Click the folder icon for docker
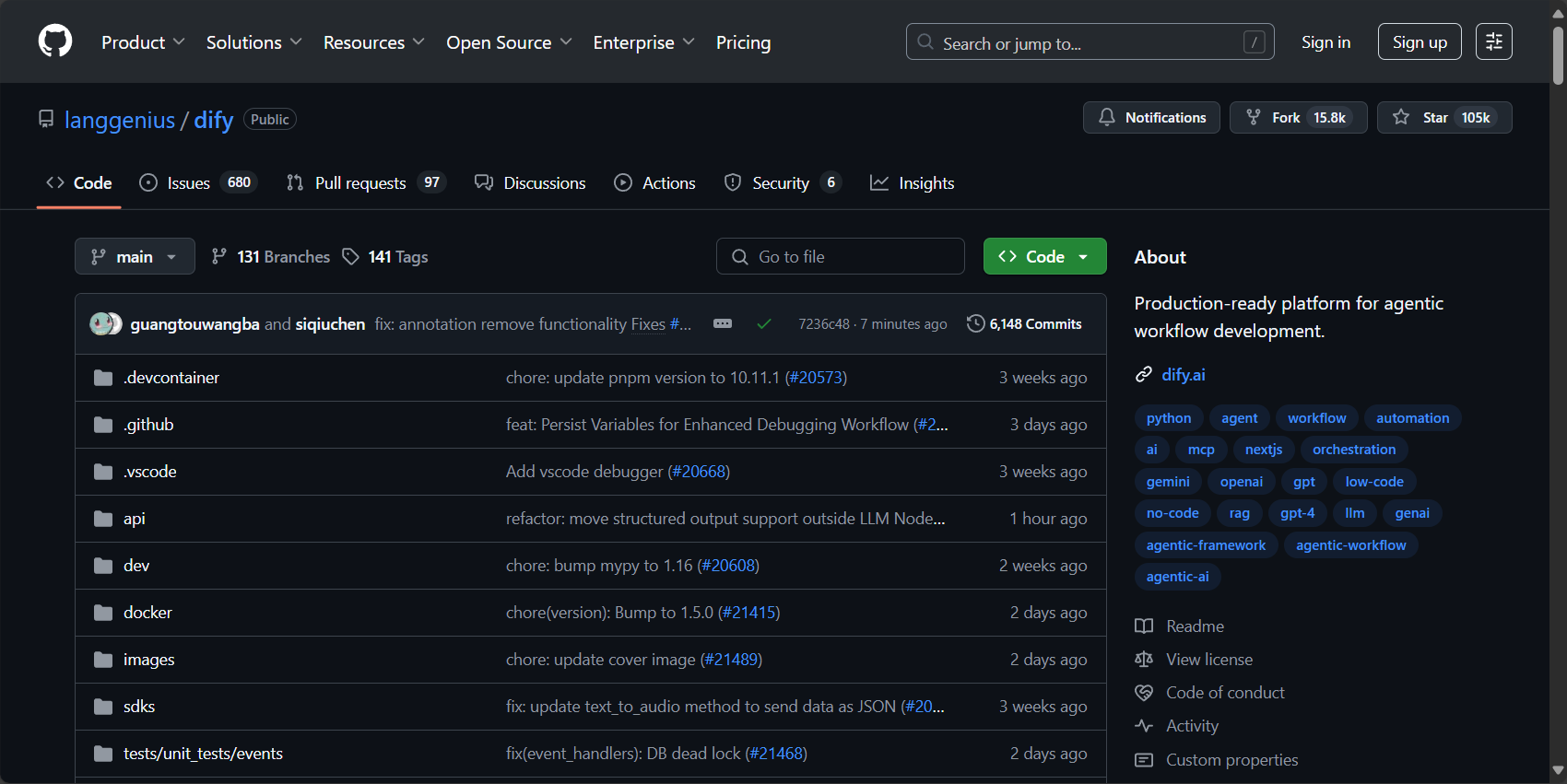 tap(103, 613)
